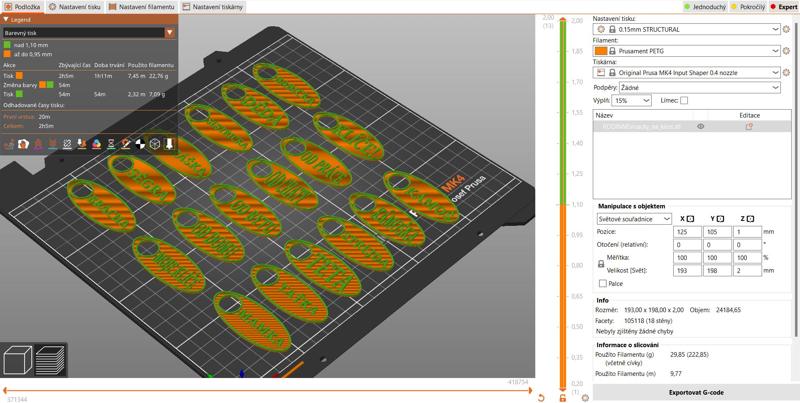This screenshot has height=403, width=800.
Task: Click the top thumb of vertical layer slider
Action: pyautogui.click(x=563, y=20)
